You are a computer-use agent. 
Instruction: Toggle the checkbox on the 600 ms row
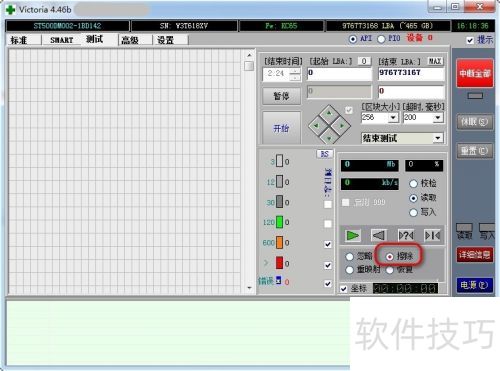pos(328,244)
